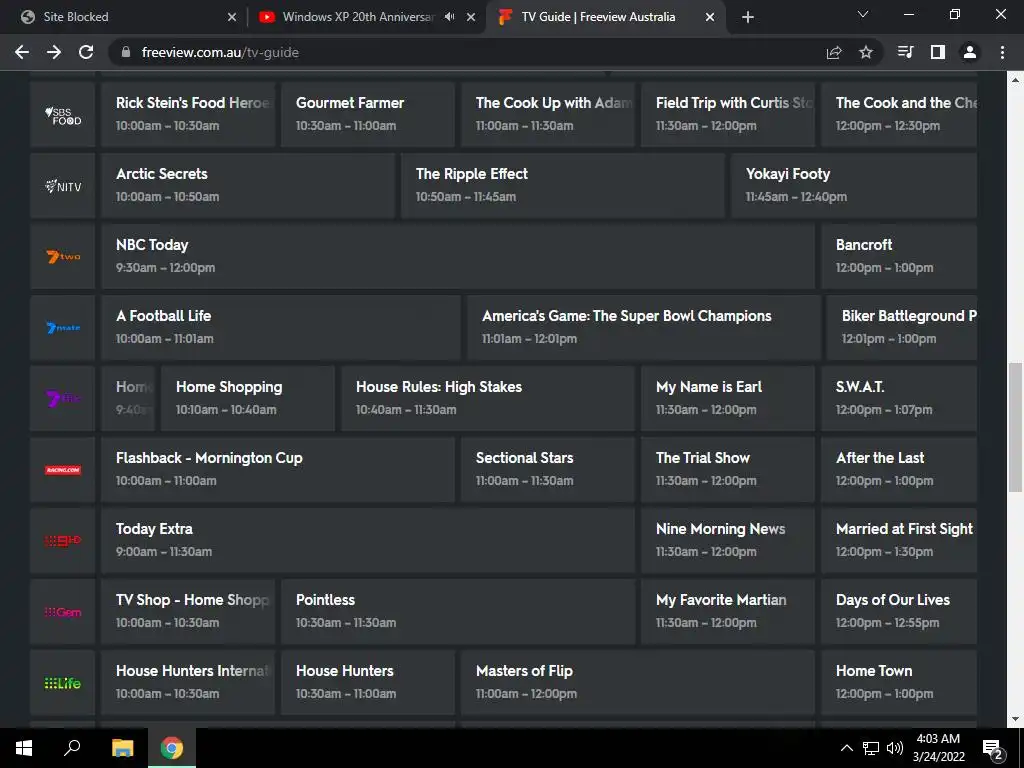Open the Rick Stein's Food Heroes listing
The height and width of the screenshot is (768, 1024).
188,114
